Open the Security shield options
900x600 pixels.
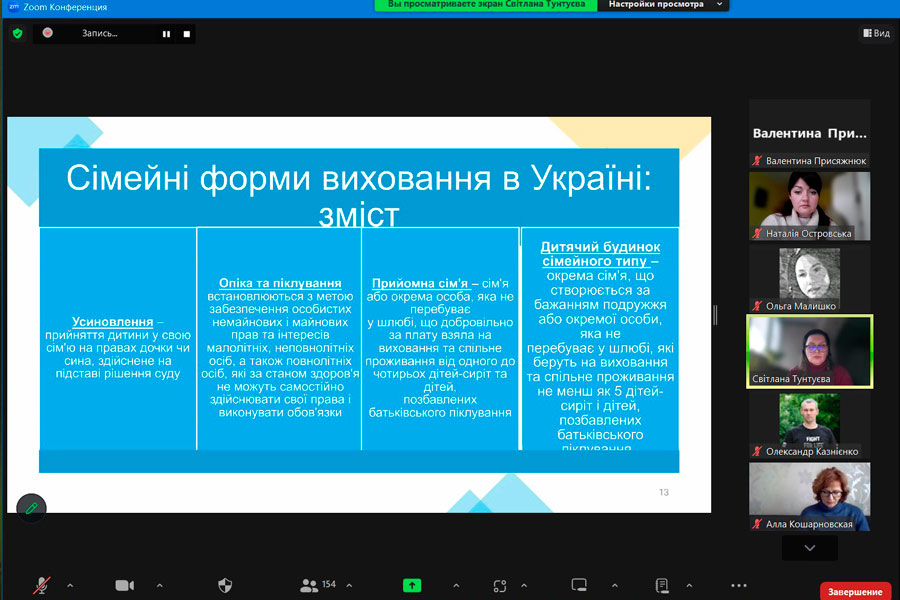225,585
